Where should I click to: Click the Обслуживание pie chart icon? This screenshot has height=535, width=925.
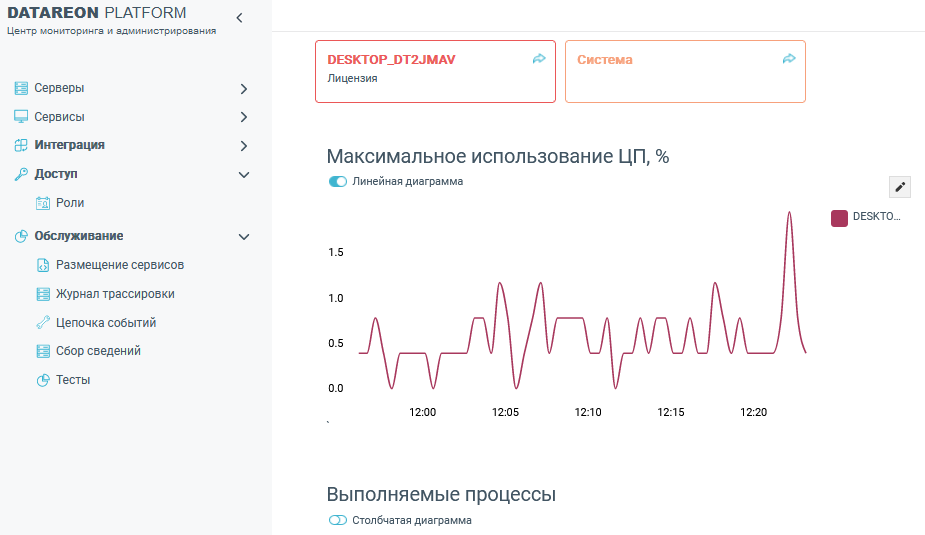[x=21, y=237]
